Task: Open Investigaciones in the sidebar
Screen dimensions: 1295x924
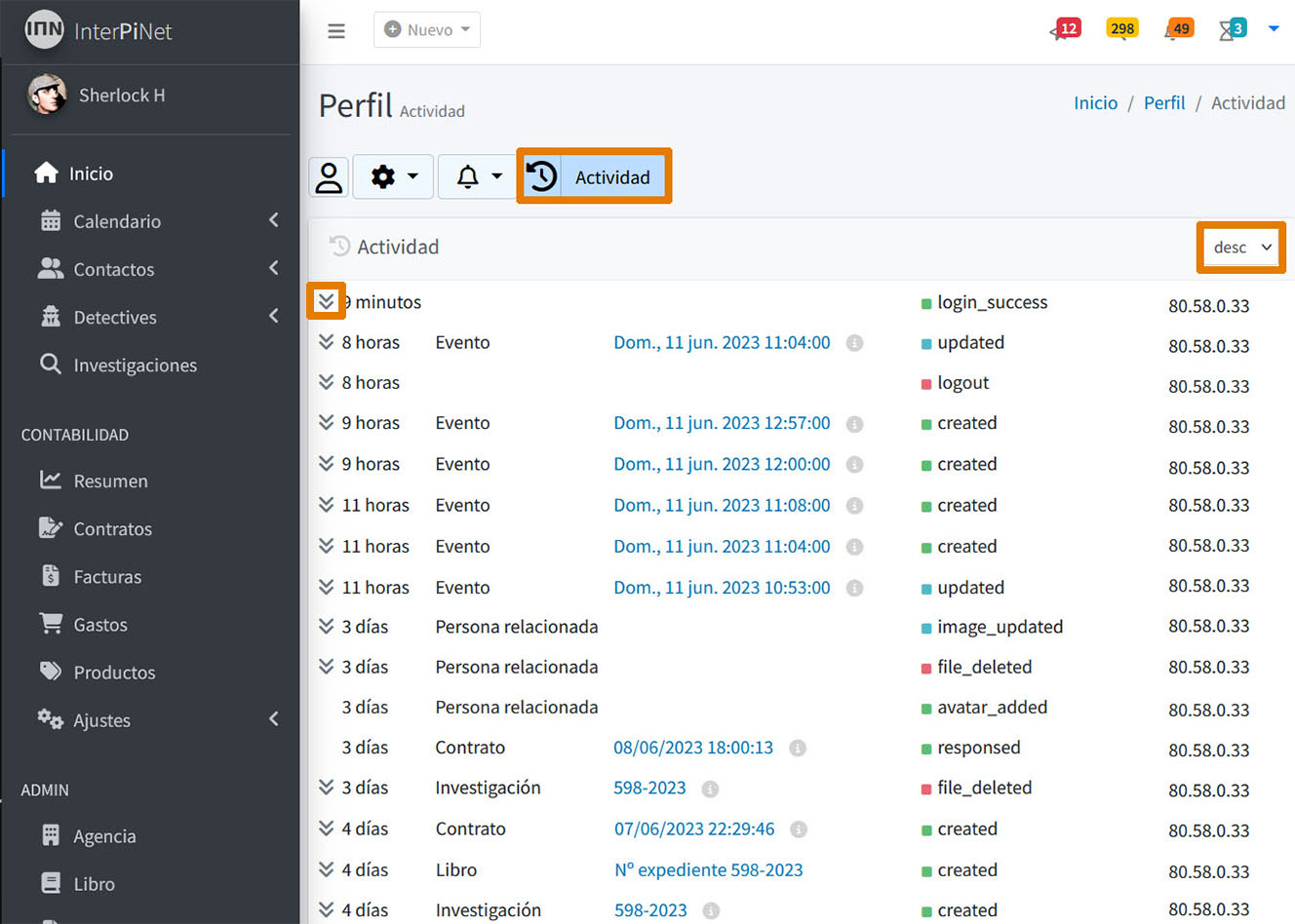Action: point(135,365)
